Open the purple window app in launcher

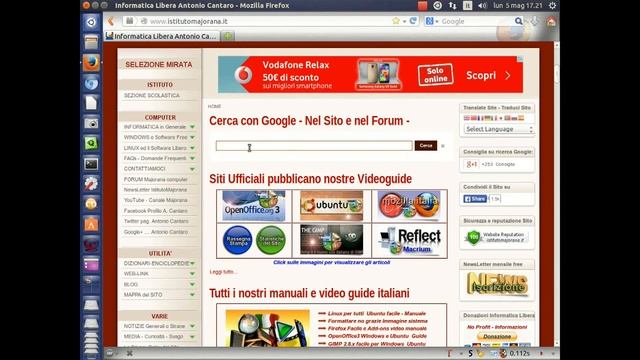pos(91,264)
